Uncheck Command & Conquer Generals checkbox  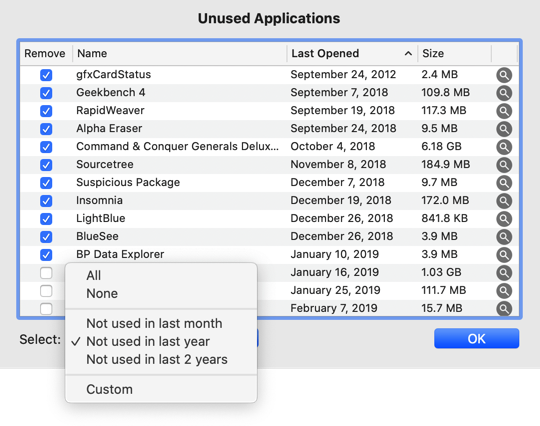pyautogui.click(x=46, y=147)
